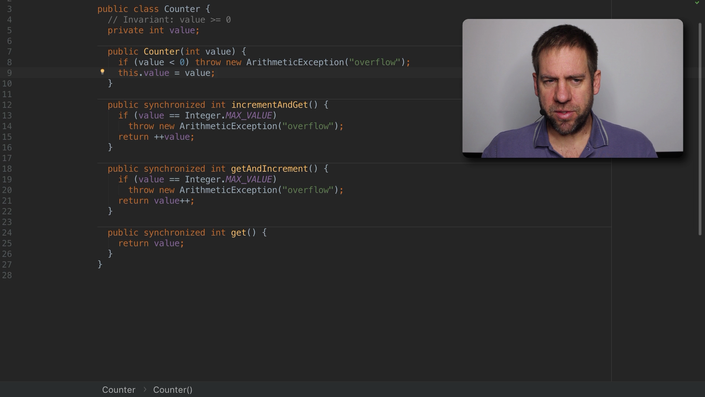This screenshot has height=397, width=705.
Task: Click line number 12 in gutter
Action: [7, 105]
